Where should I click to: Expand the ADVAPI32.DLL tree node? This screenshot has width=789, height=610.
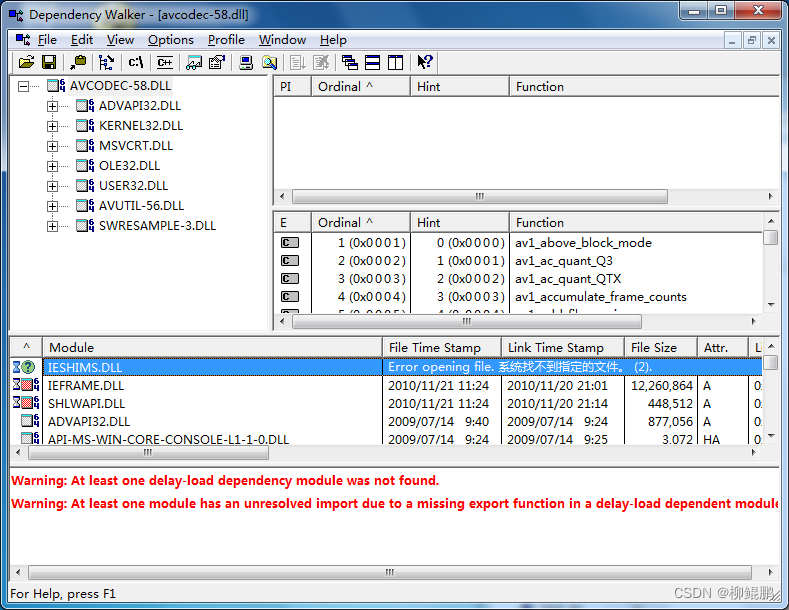pyautogui.click(x=52, y=106)
